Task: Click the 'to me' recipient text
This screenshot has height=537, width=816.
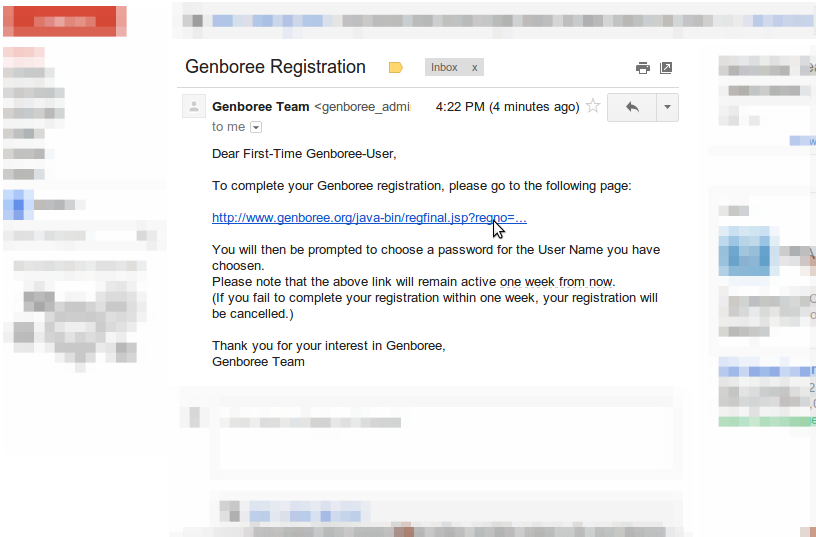Action: [228, 127]
